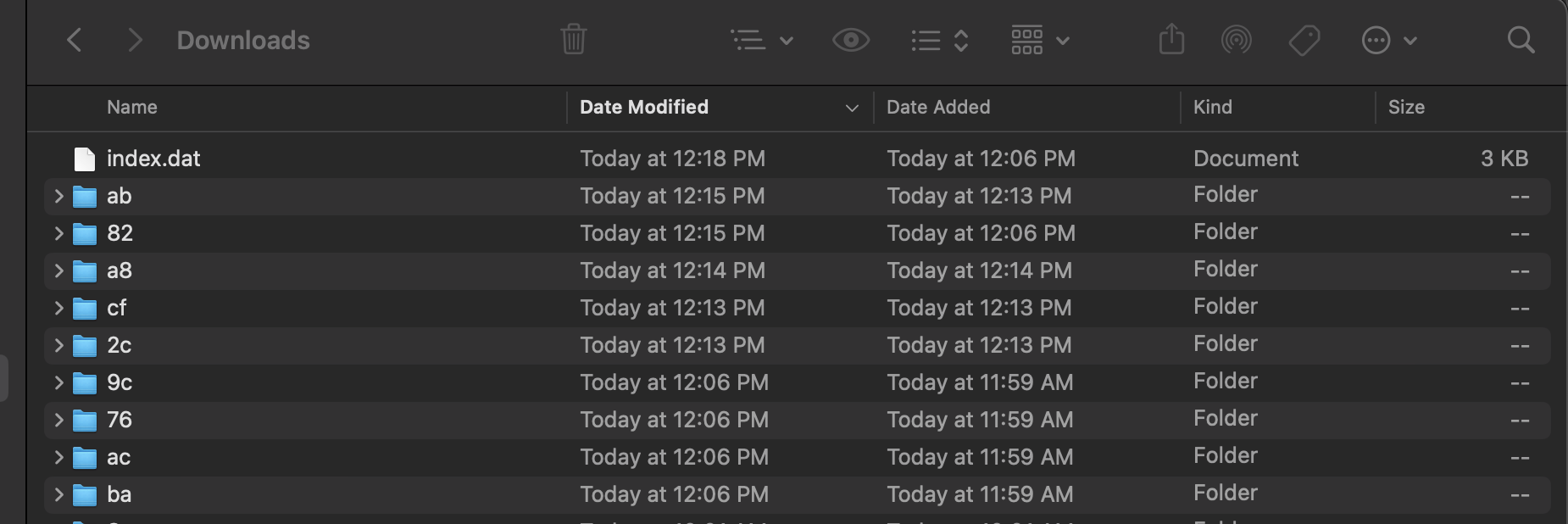The image size is (1568, 524).
Task: Sort by Date Modified column
Action: click(644, 107)
